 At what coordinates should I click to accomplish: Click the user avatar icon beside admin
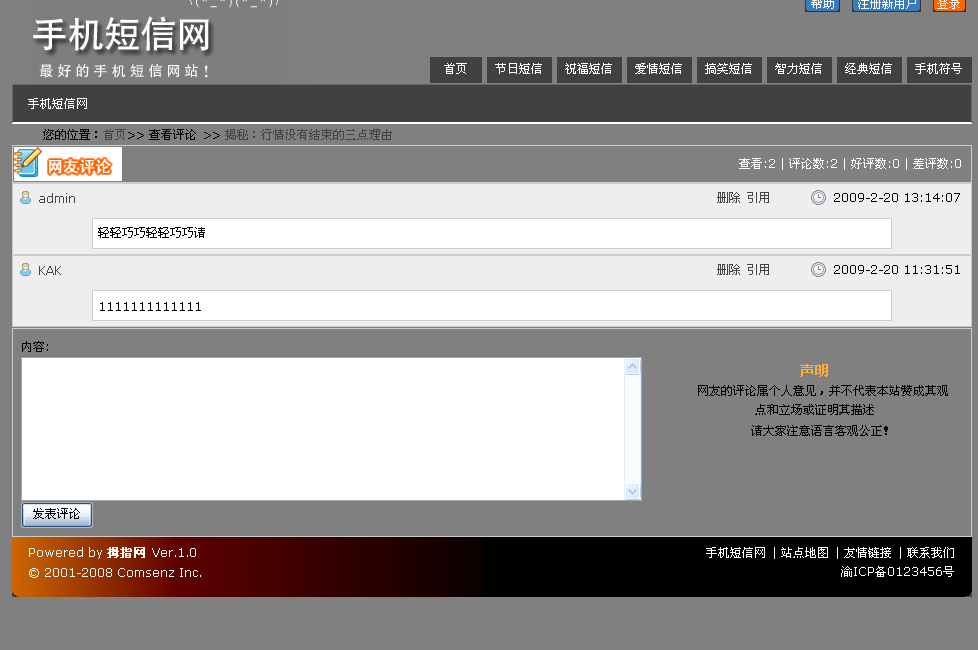click(x=26, y=198)
